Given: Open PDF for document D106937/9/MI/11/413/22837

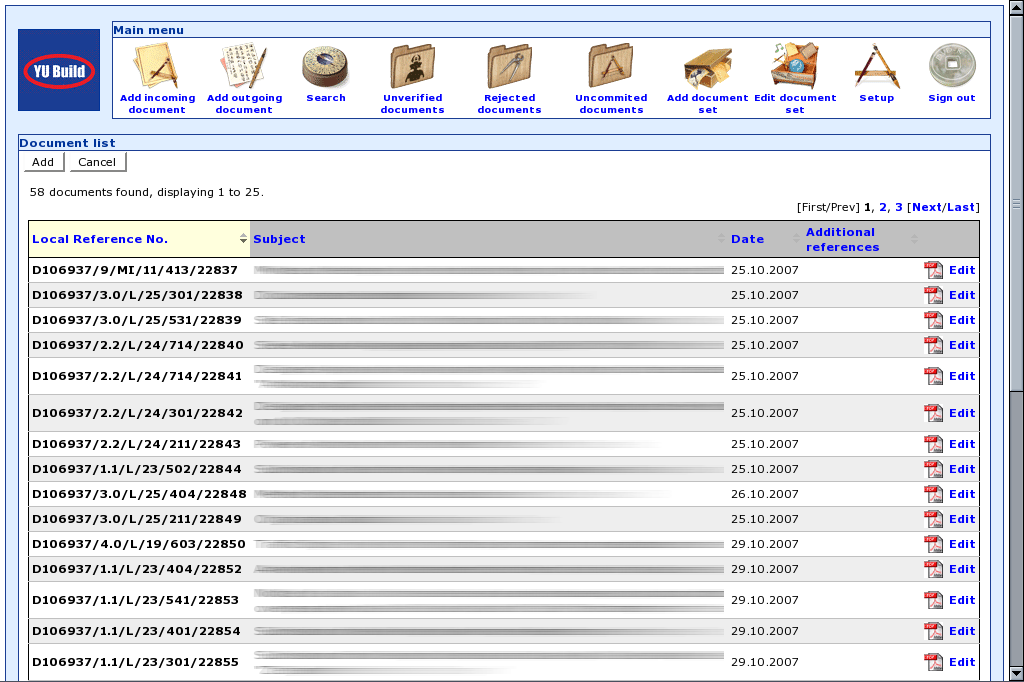Looking at the screenshot, I should click(933, 270).
